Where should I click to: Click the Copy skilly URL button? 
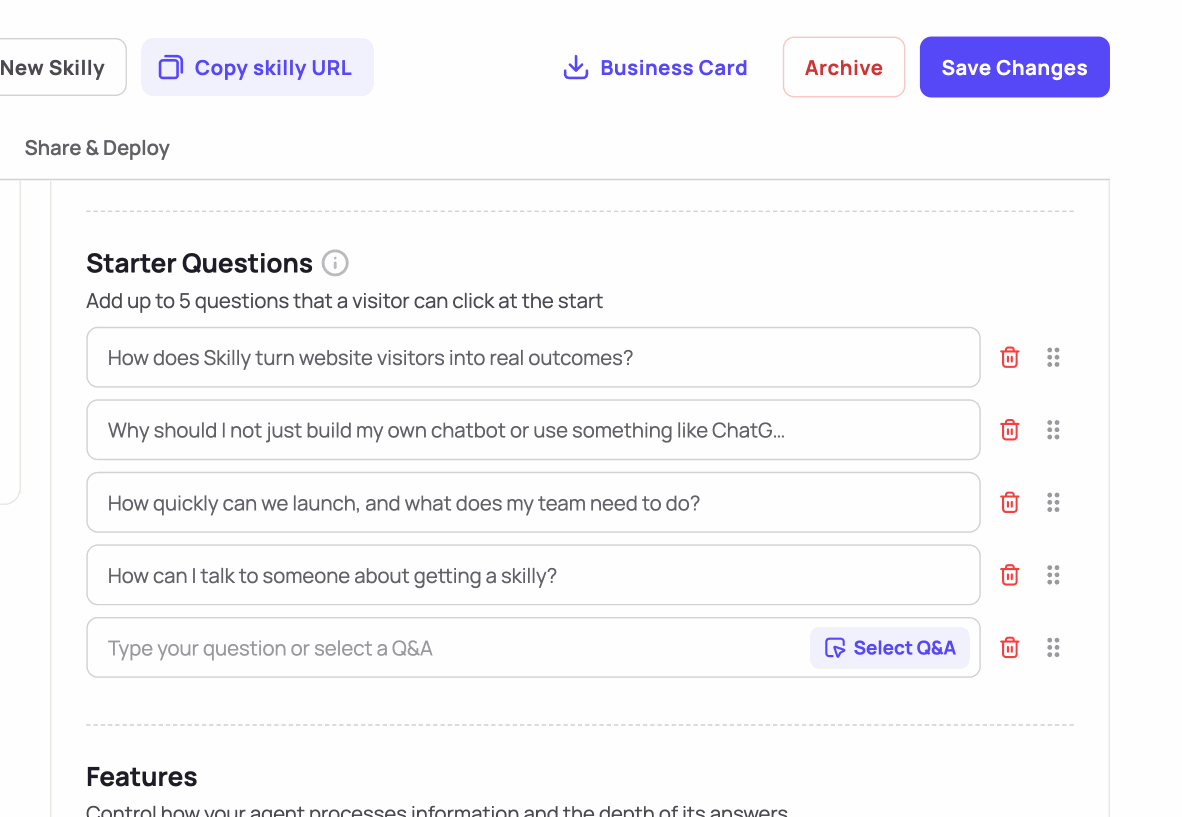(257, 67)
